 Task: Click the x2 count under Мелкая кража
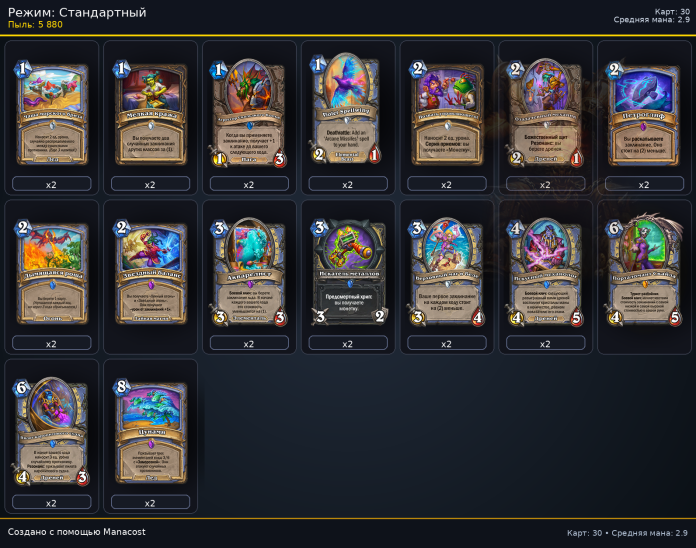point(150,184)
